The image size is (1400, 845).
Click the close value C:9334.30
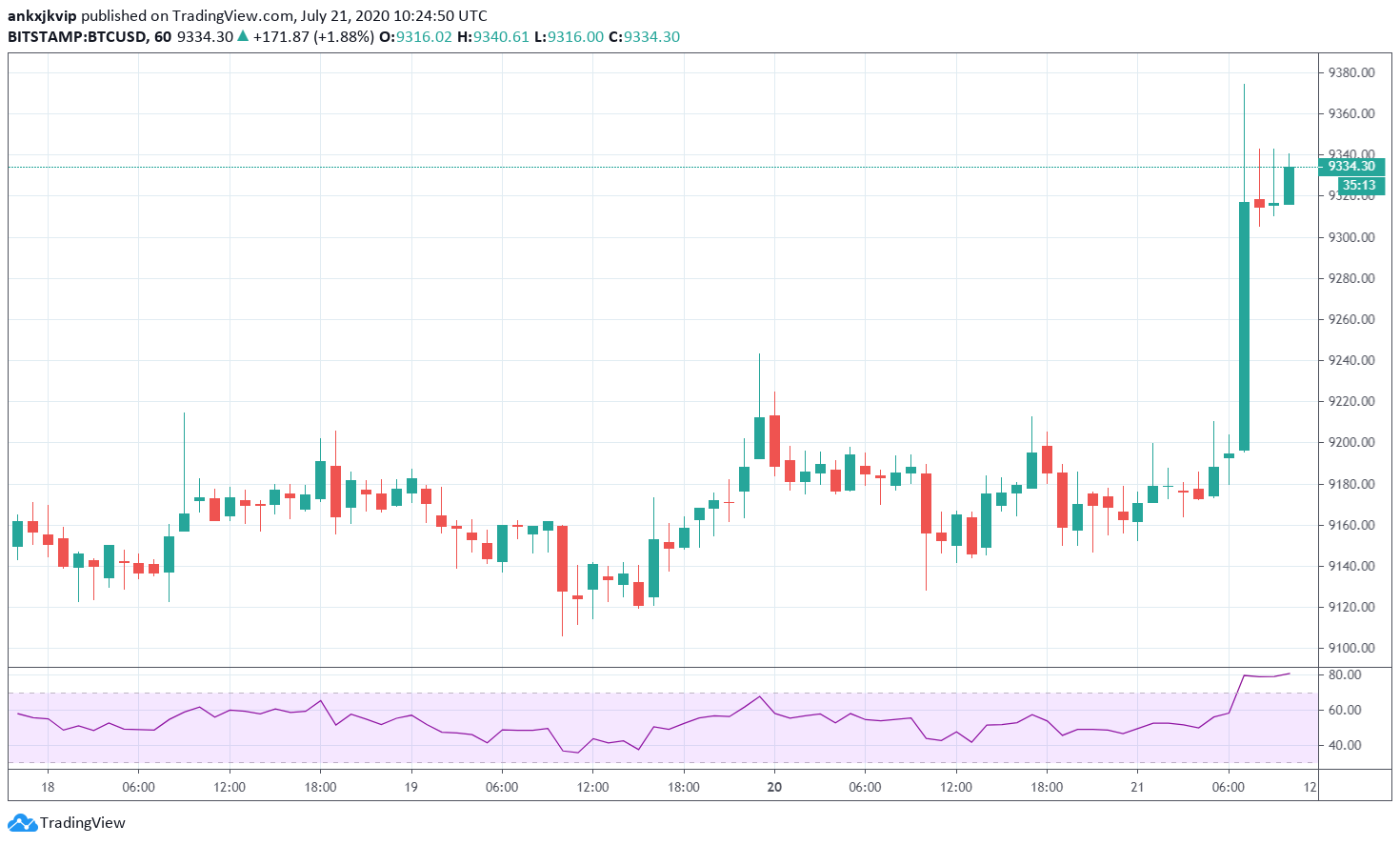point(644,37)
